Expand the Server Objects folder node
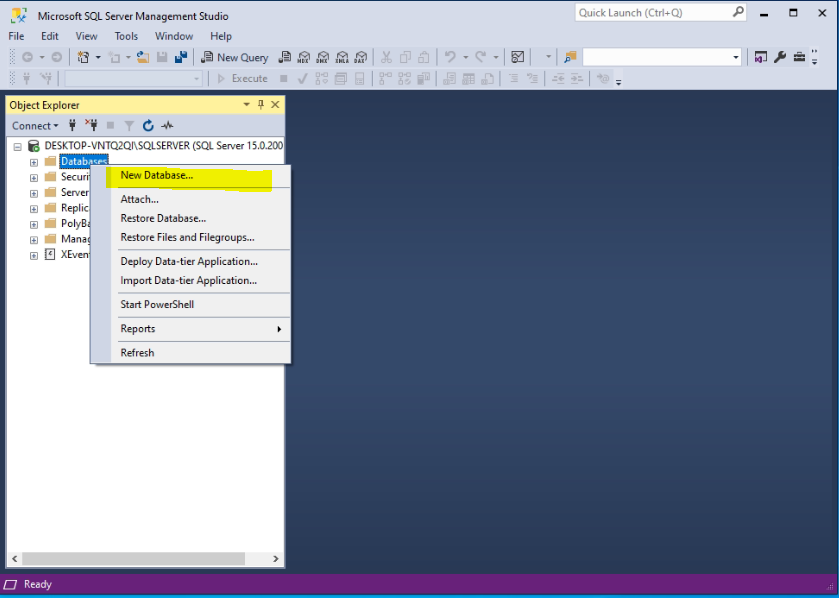Viewport: 839px width, 598px height. click(34, 193)
